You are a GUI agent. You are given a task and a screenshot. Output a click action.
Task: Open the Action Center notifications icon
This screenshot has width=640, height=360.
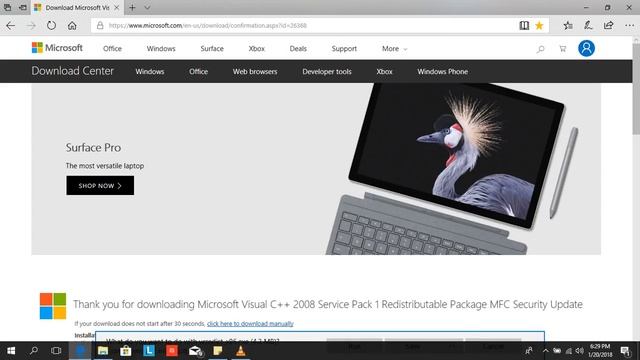(x=625, y=351)
